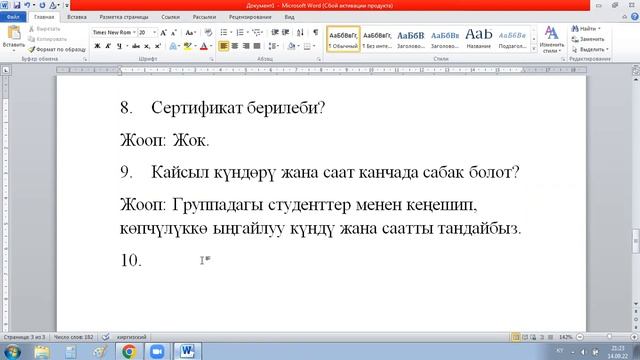Open the font size dropdown
Viewport: 640px width, 360px height.
click(x=154, y=32)
